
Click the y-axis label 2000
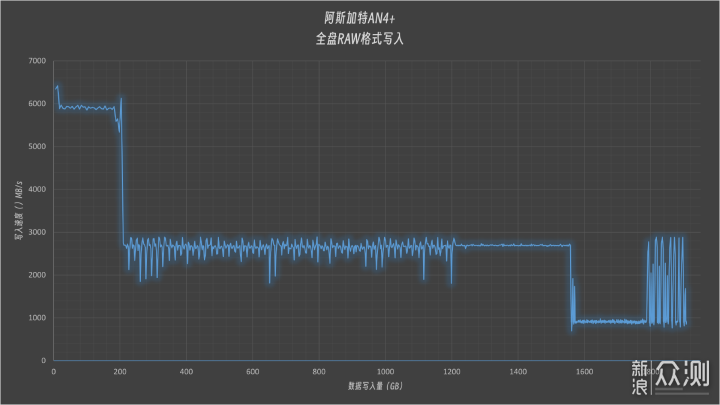(x=37, y=275)
